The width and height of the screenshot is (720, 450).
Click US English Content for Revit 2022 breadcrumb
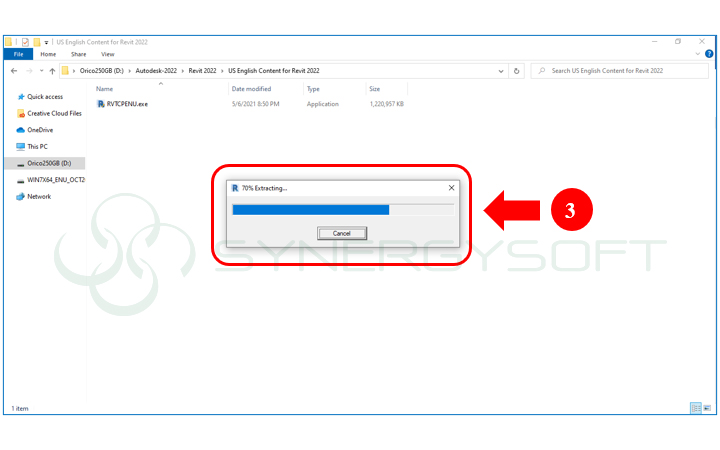274,71
